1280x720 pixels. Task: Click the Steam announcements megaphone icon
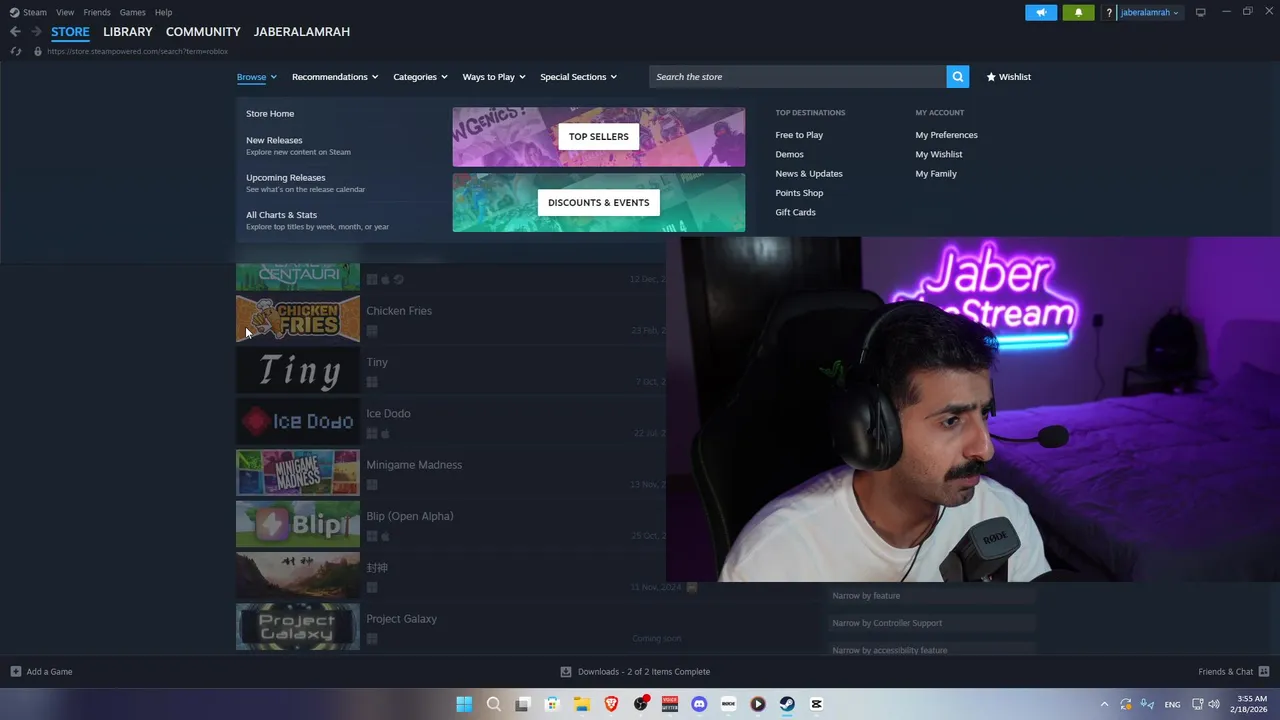coord(1041,12)
